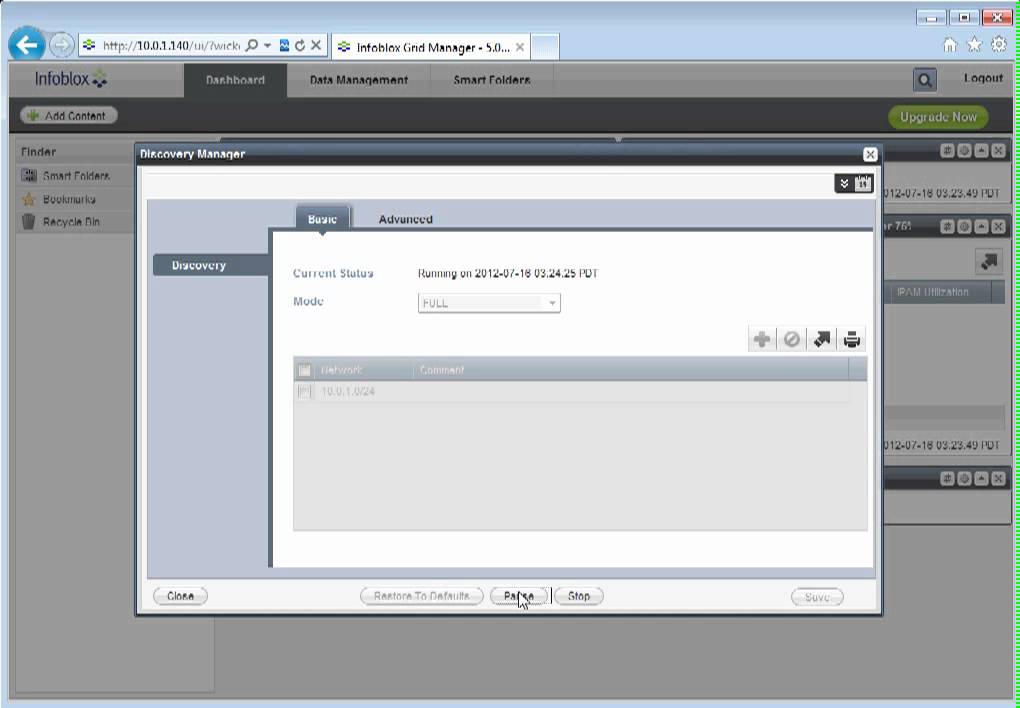Click the export arrow icon above network table
Image resolution: width=1020 pixels, height=708 pixels.
(822, 339)
